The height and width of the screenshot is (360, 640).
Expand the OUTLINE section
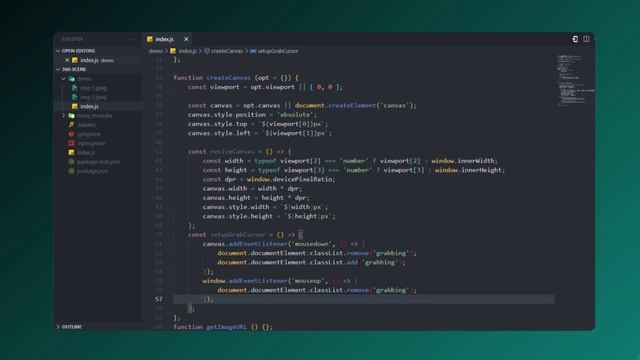pyautogui.click(x=58, y=327)
